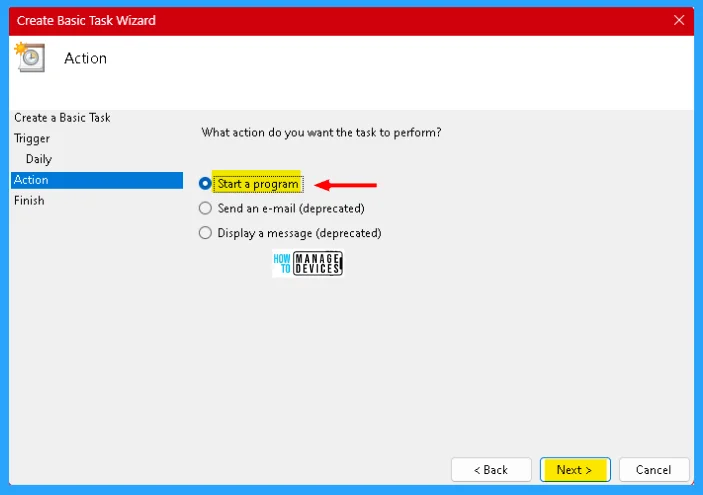Click the 'Action' page heading text
This screenshot has width=703, height=495.
[85, 58]
